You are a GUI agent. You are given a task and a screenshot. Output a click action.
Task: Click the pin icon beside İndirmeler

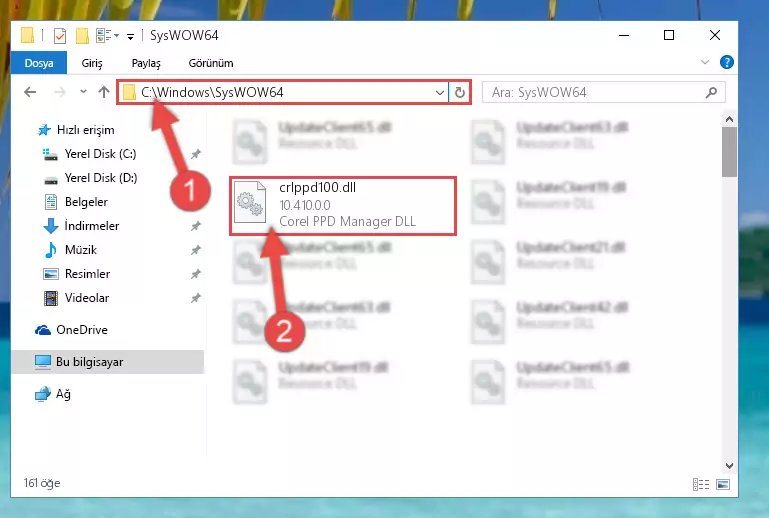click(x=196, y=226)
